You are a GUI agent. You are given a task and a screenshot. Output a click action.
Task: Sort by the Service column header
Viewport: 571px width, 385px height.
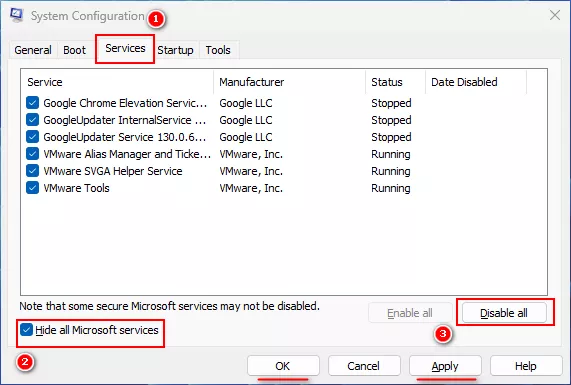[118, 82]
